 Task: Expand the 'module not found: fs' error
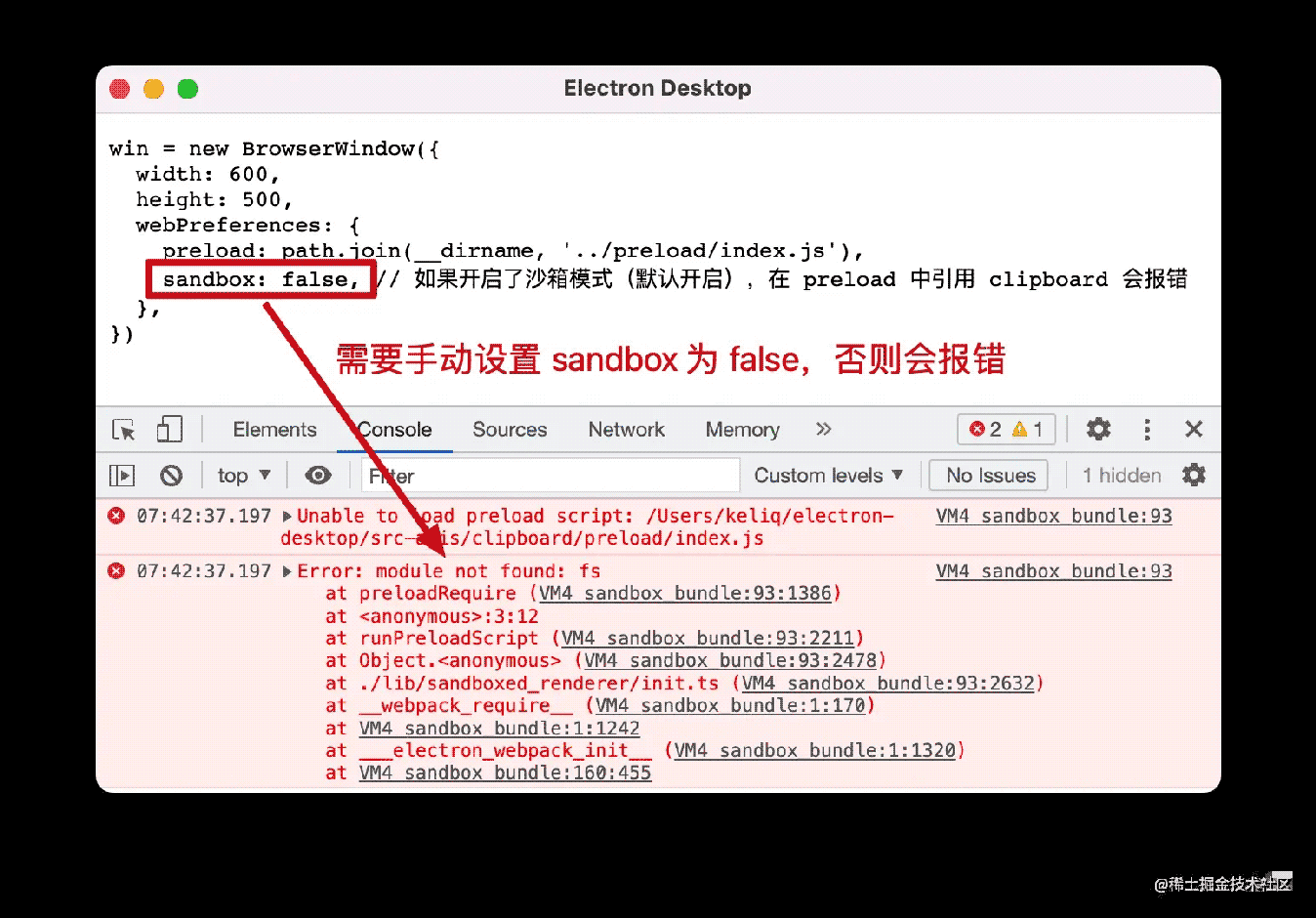coord(287,571)
